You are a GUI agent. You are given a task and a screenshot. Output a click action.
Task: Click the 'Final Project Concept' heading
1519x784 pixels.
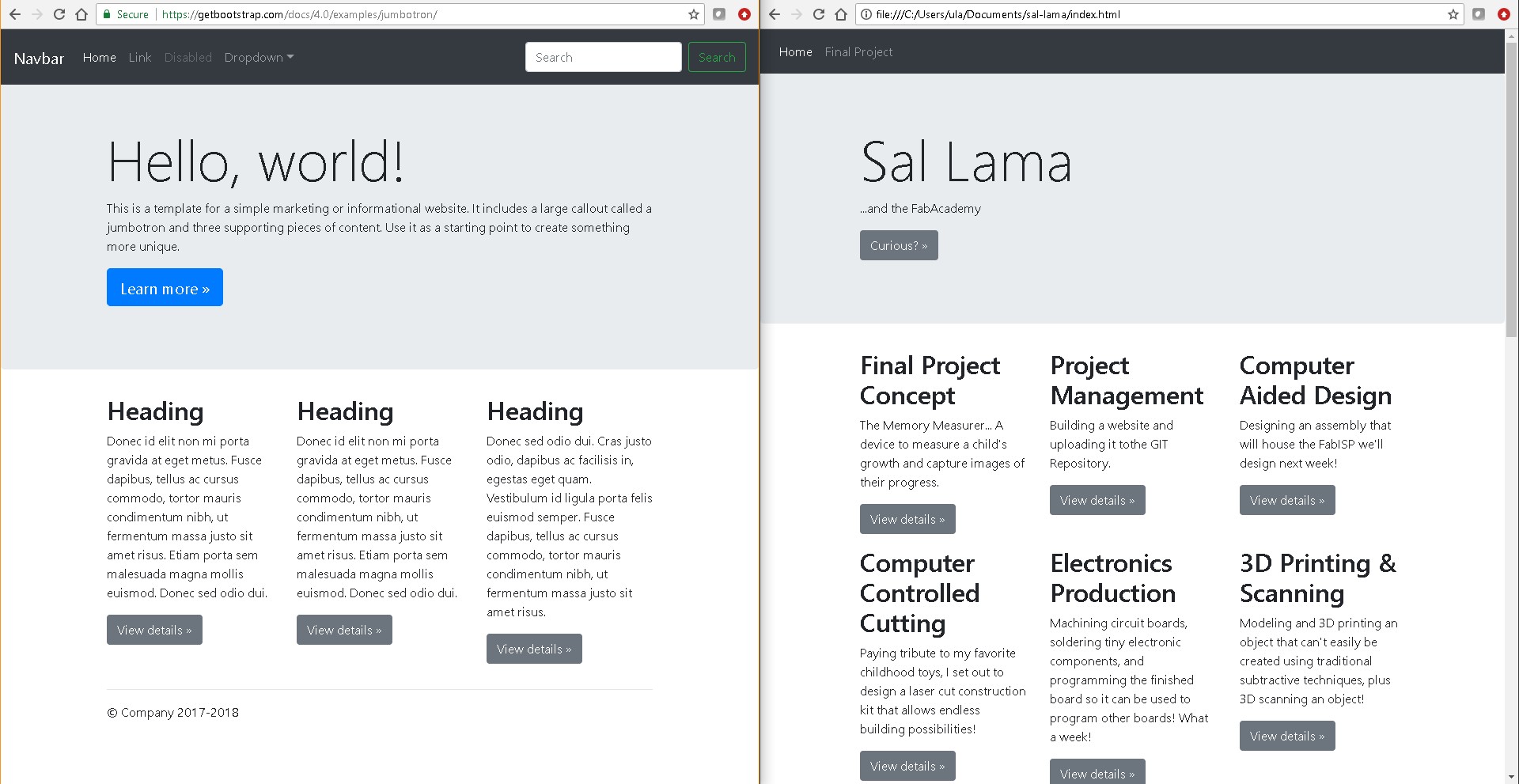[x=930, y=380]
